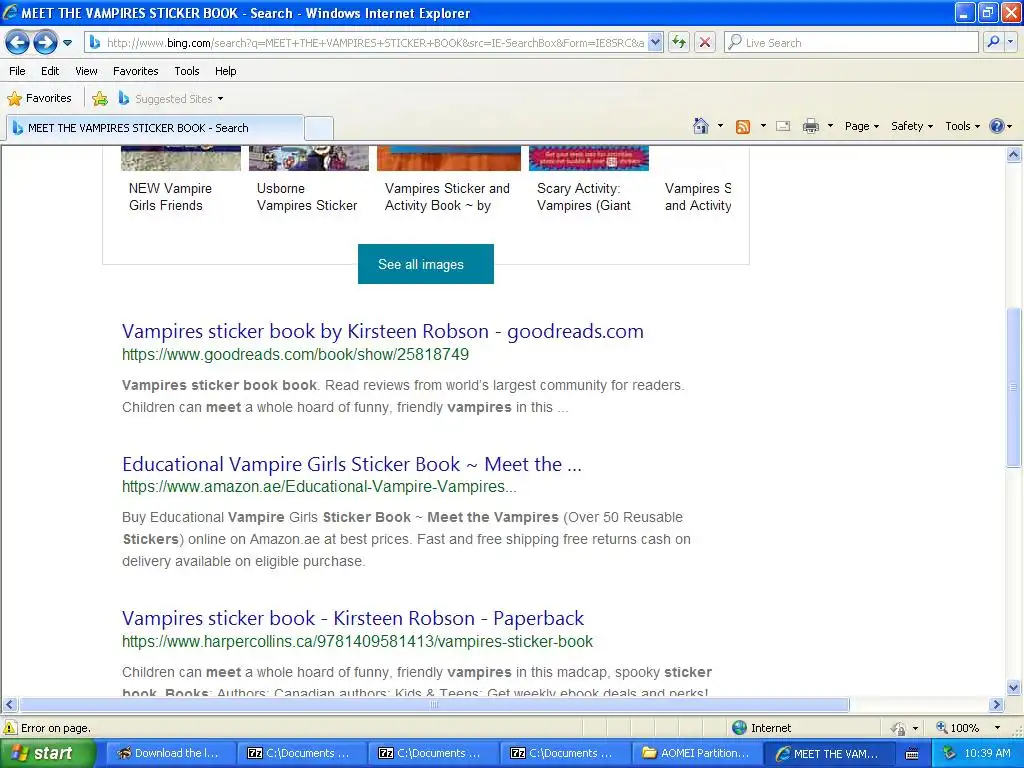The width and height of the screenshot is (1024, 768).
Task: Open the Tools command bar menu
Action: (x=963, y=126)
